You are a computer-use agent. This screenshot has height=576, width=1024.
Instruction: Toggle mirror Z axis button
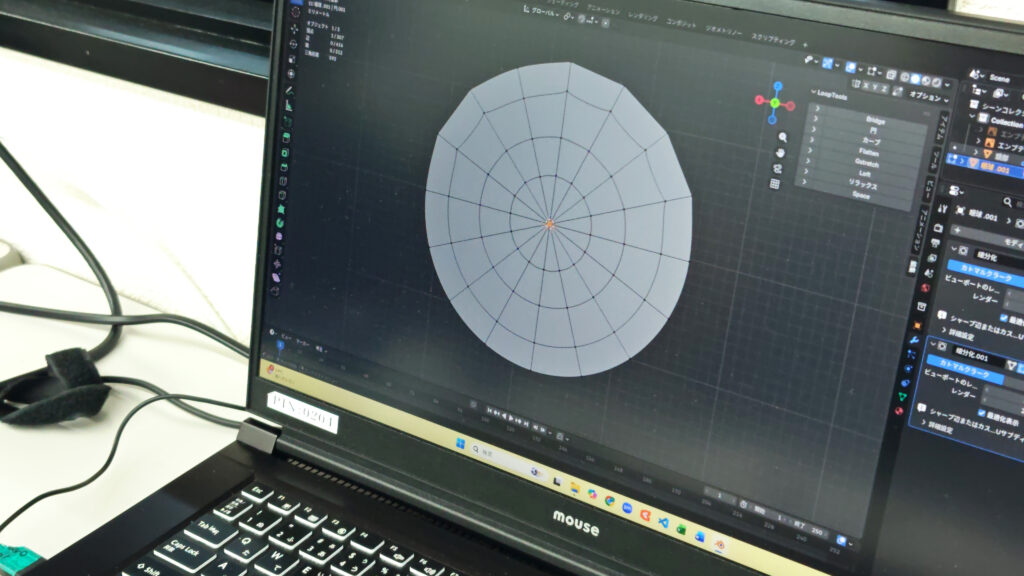(884, 89)
